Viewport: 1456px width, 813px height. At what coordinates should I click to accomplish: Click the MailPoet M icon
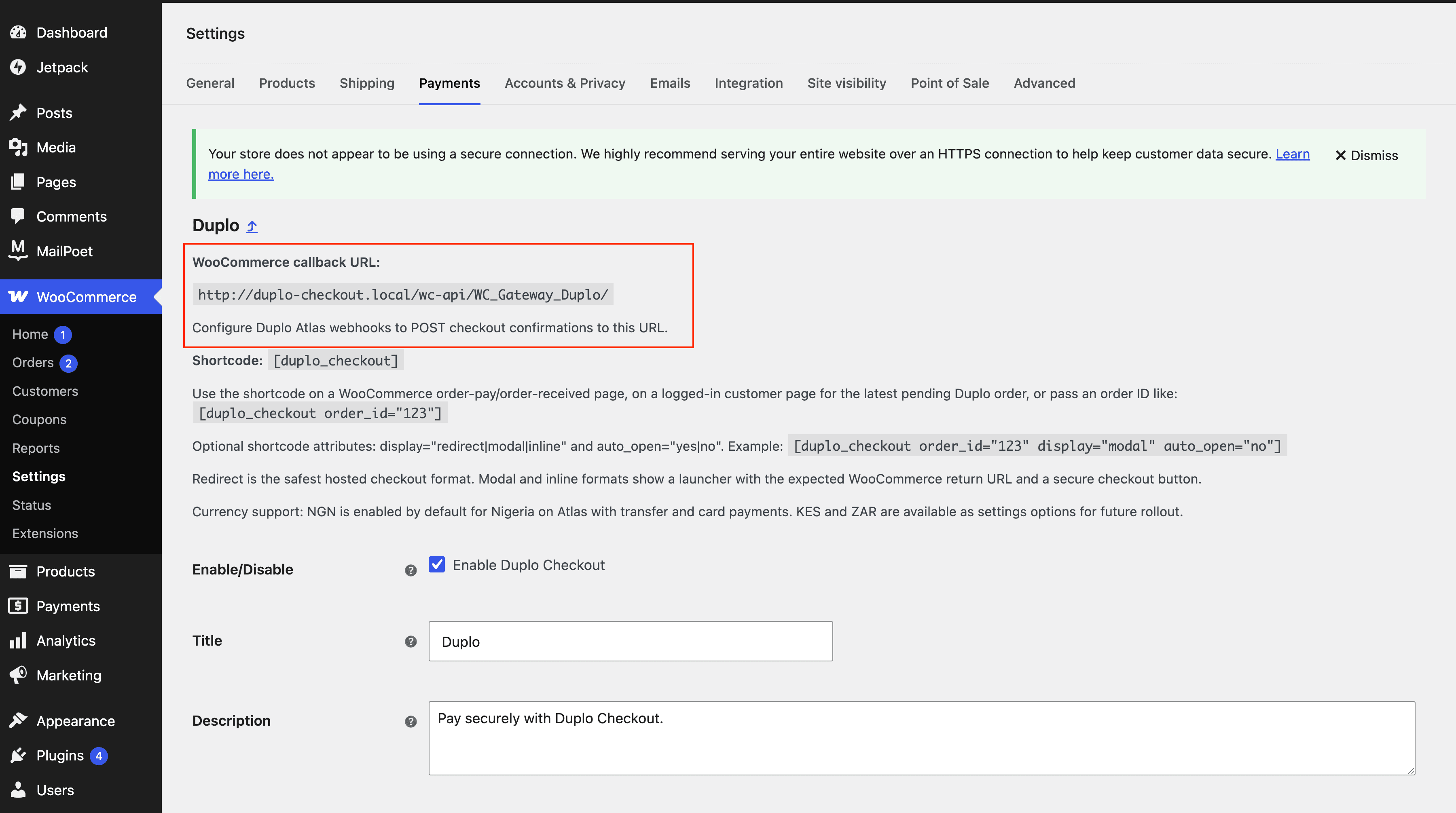tap(18, 250)
